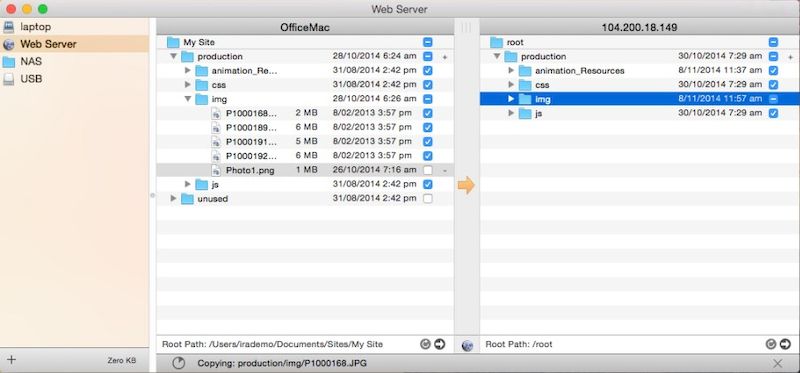
Task: Toggle local production folder checkbox
Action: (428, 57)
